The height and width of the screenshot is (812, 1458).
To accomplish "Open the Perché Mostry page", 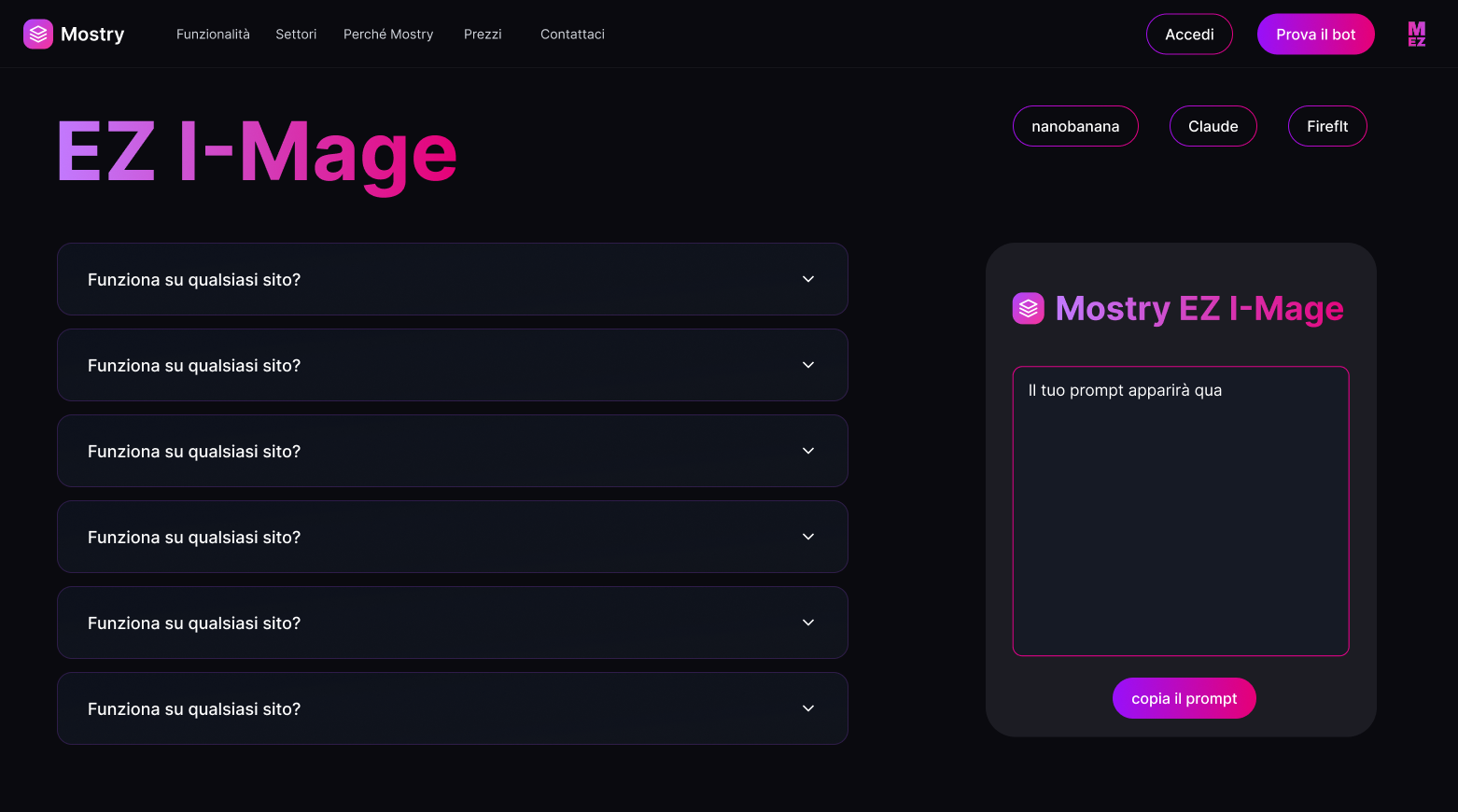I will click(388, 35).
